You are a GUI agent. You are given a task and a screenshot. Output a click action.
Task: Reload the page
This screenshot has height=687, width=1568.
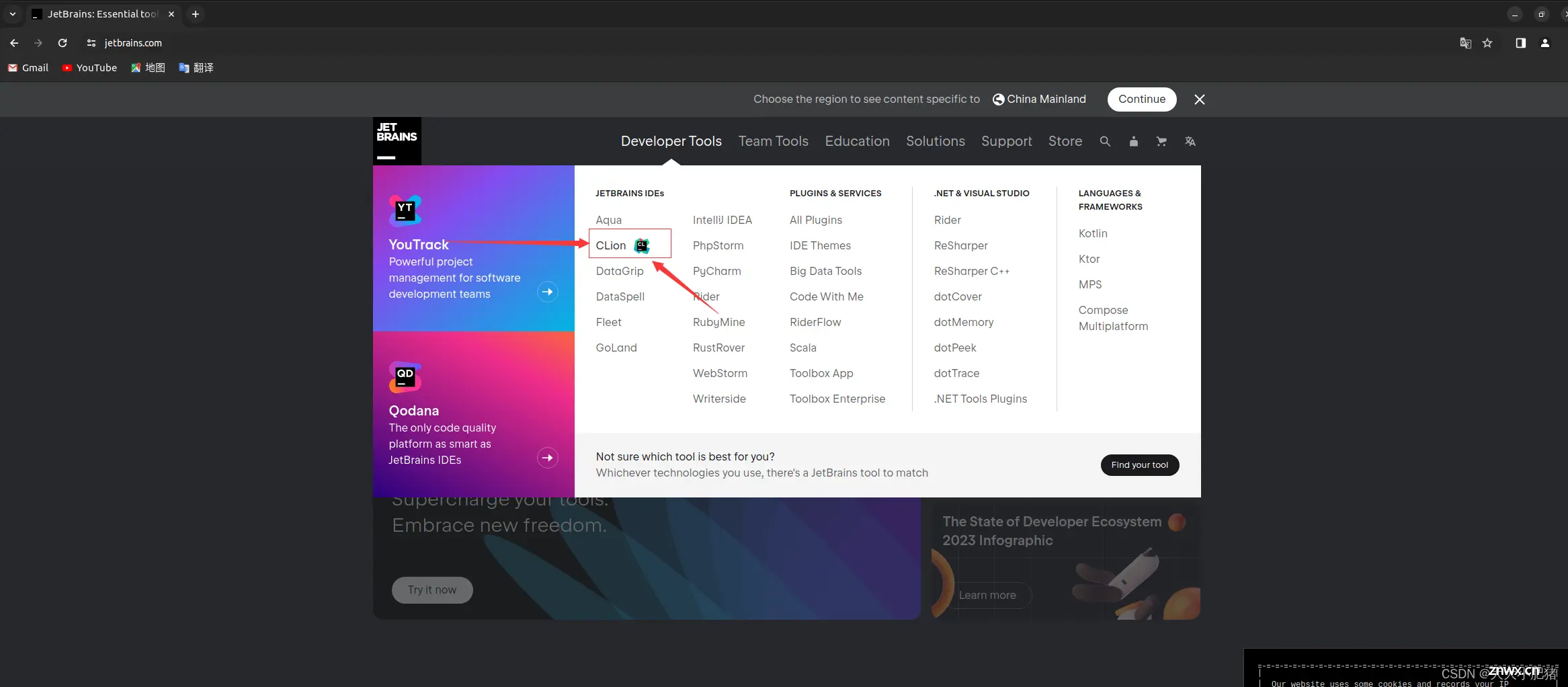pyautogui.click(x=63, y=43)
